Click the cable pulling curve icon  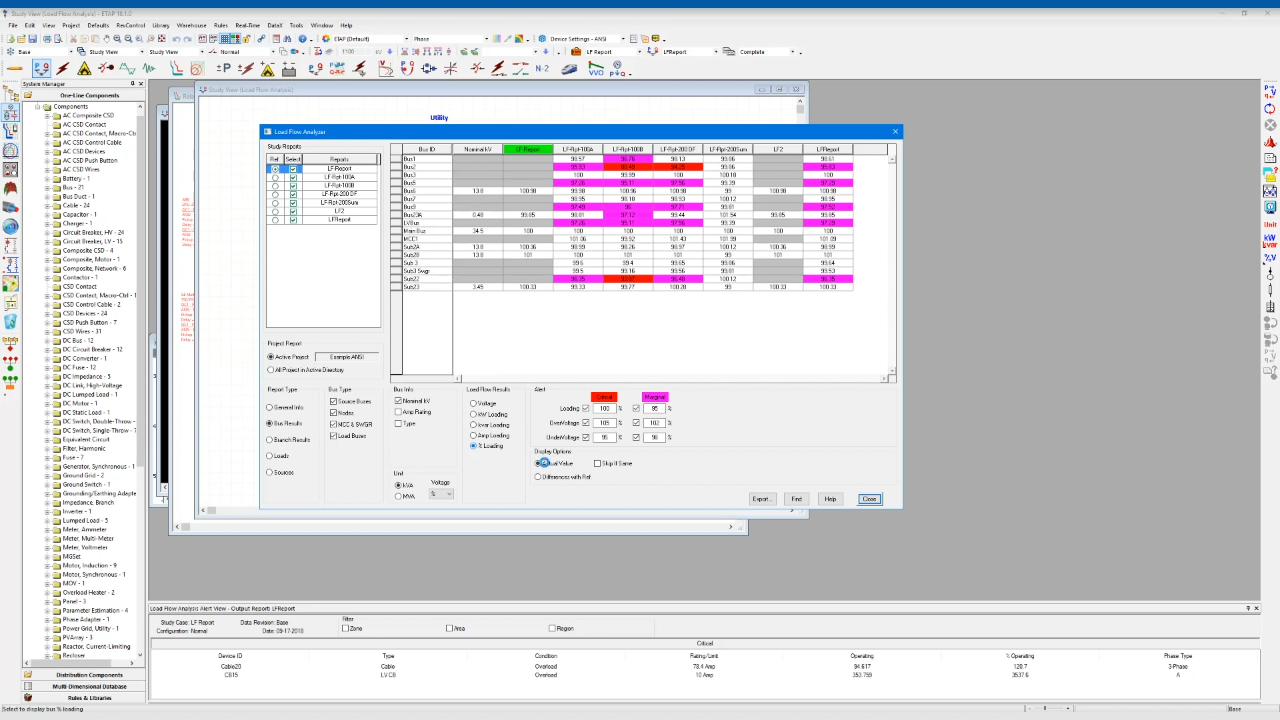[176, 68]
